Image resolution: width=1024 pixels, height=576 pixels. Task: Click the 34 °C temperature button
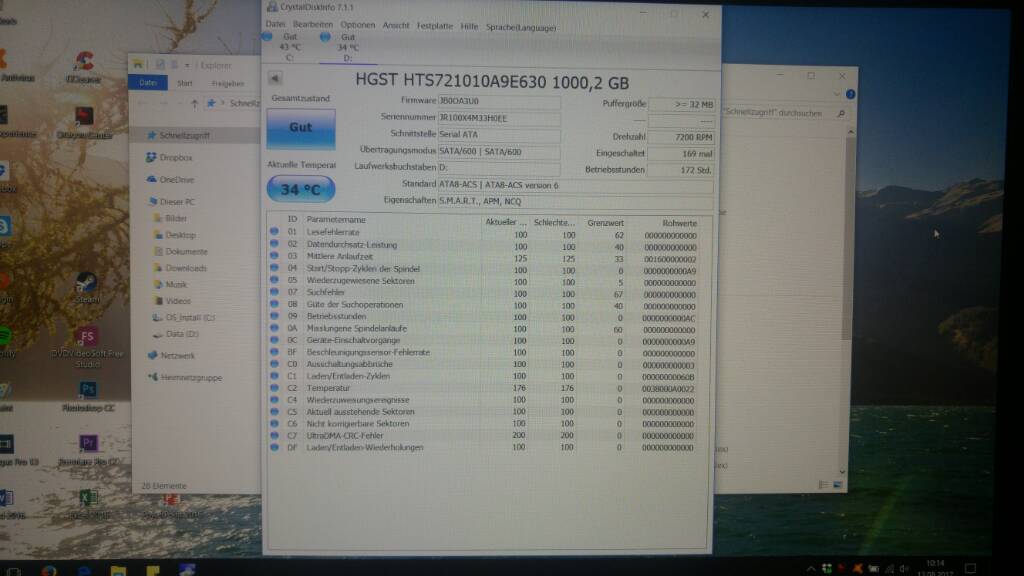(300, 189)
